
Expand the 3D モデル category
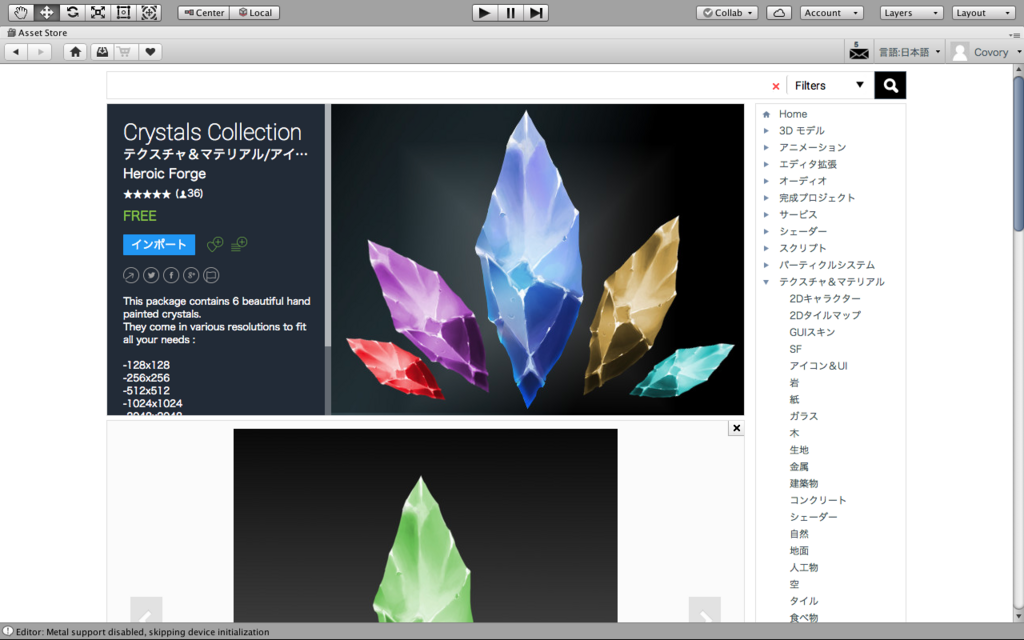coord(766,131)
